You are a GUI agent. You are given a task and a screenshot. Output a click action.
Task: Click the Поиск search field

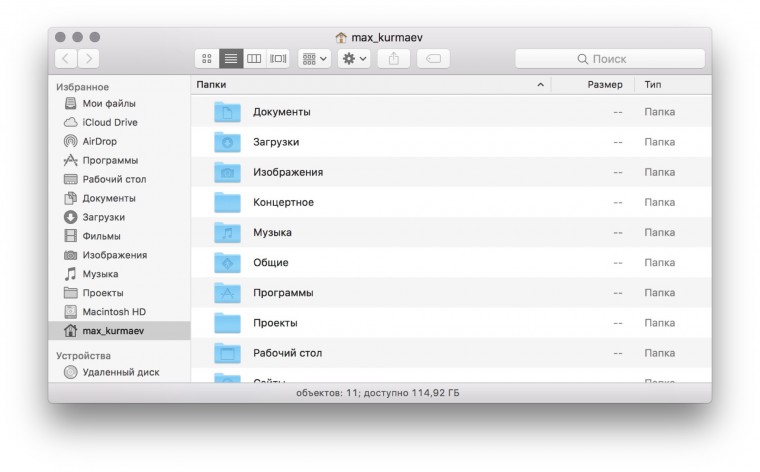(x=609, y=59)
